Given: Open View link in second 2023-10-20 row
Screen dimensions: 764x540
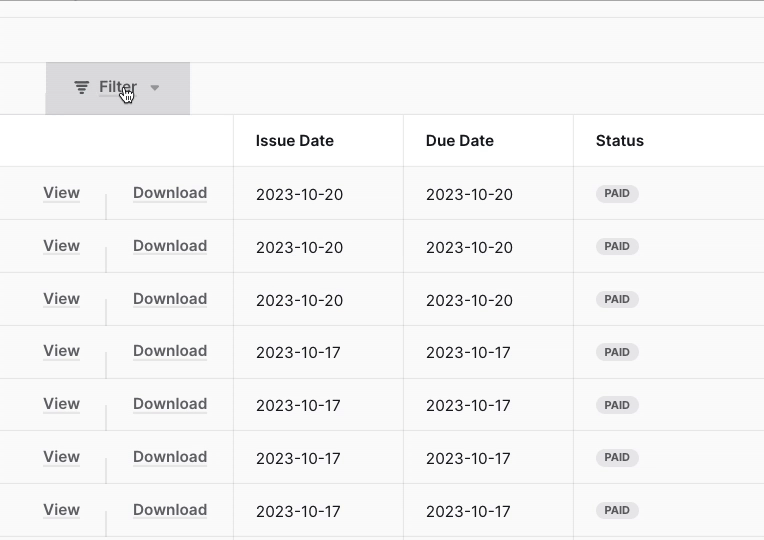Looking at the screenshot, I should click(x=61, y=246).
